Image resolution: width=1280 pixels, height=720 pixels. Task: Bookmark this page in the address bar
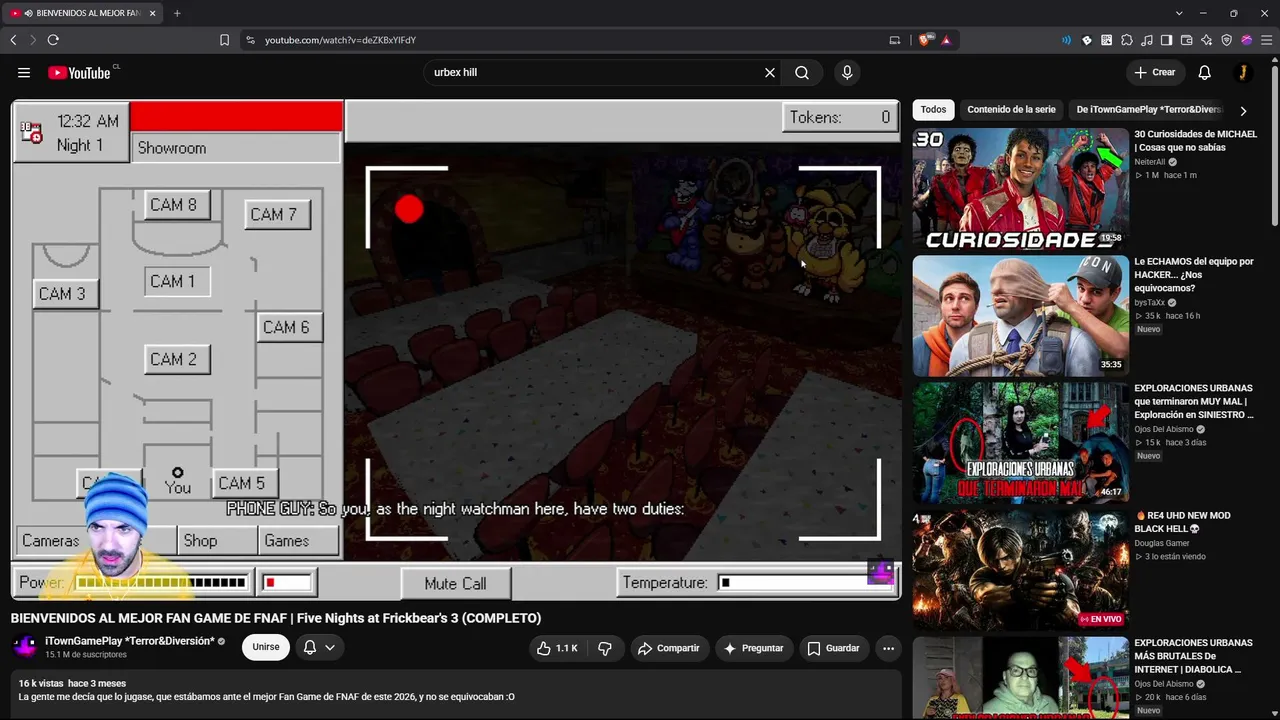click(224, 40)
